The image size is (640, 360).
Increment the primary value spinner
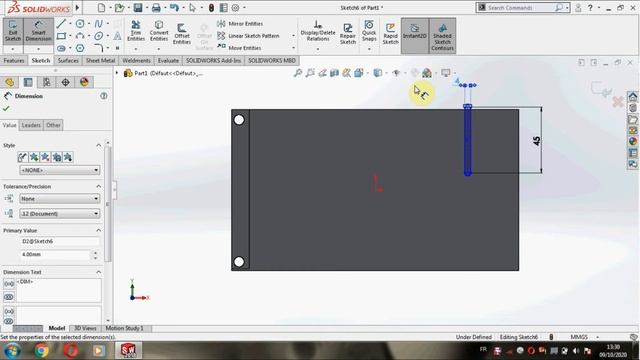point(95,253)
